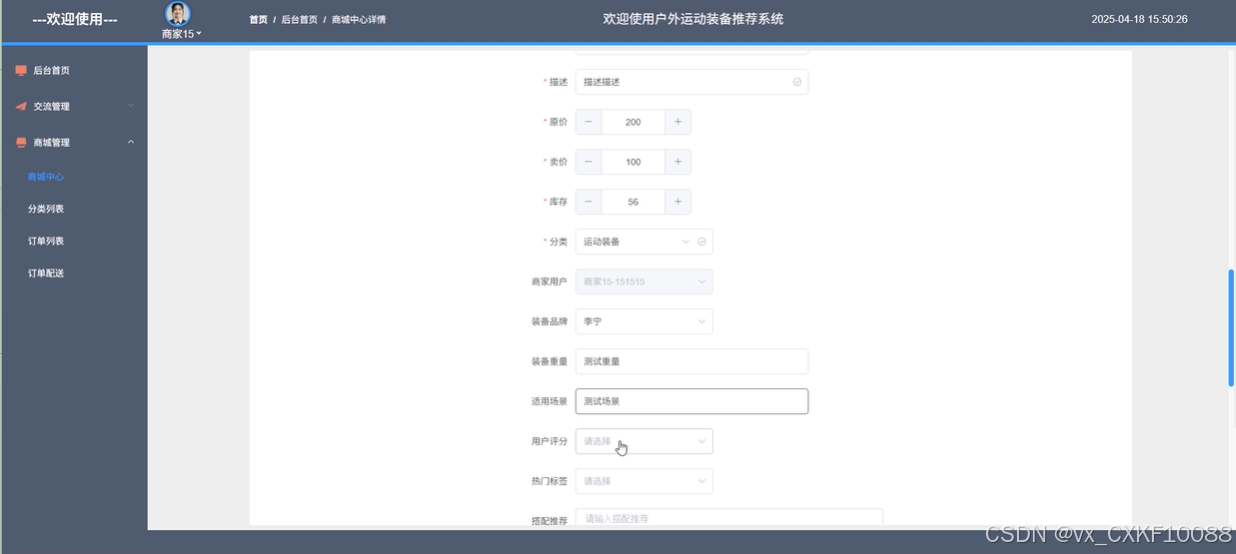This screenshot has height=554, width=1236.
Task: Click the 描述 input field
Action: (x=691, y=82)
